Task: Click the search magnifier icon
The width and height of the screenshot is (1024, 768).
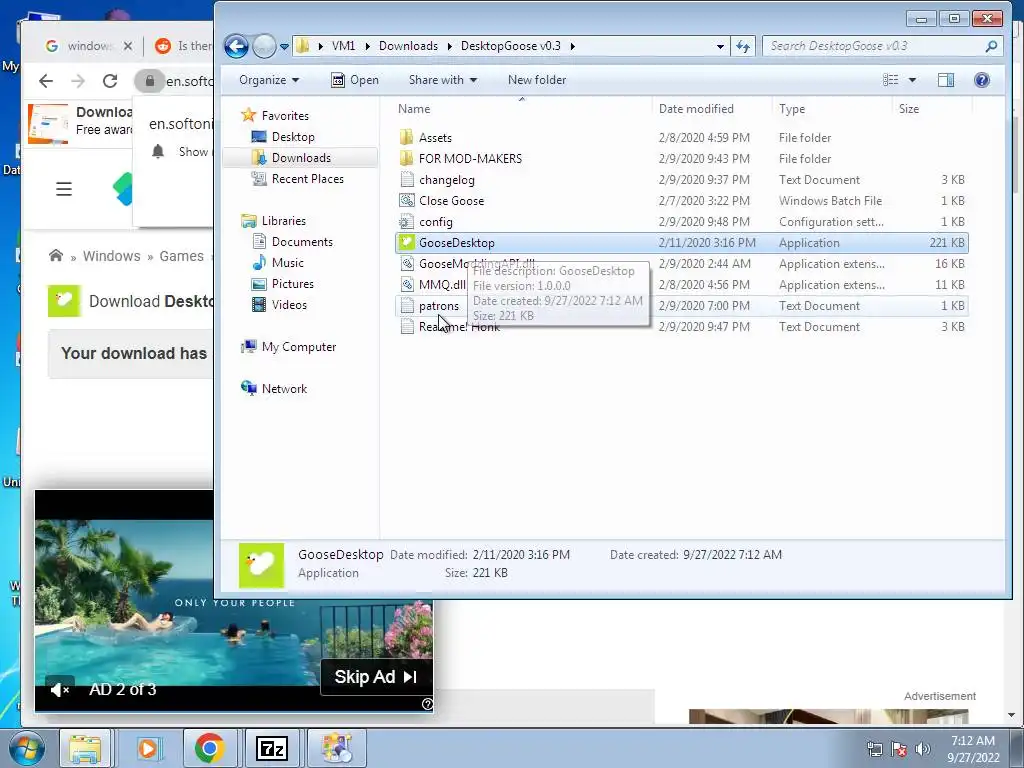Action: point(991,46)
